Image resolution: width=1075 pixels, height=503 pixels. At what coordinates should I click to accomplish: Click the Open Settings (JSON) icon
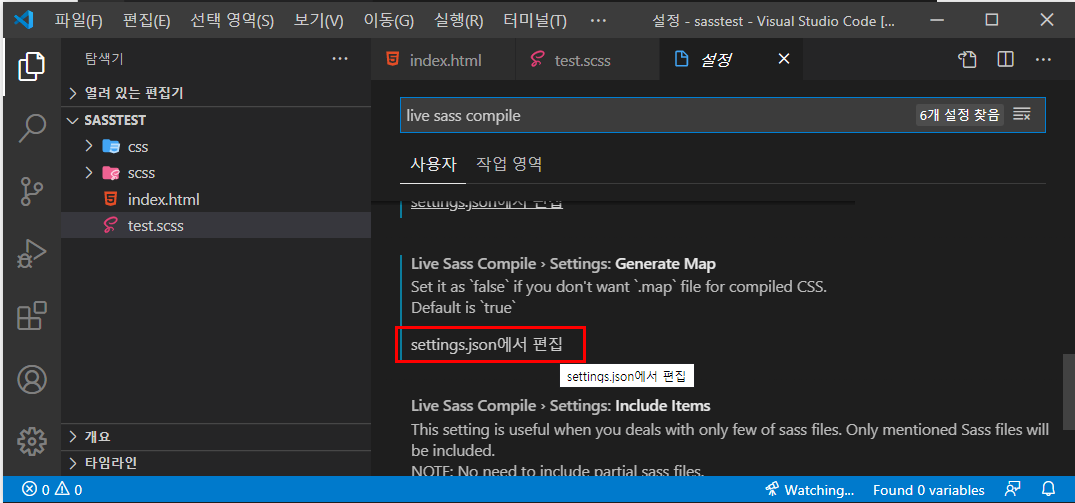[967, 60]
